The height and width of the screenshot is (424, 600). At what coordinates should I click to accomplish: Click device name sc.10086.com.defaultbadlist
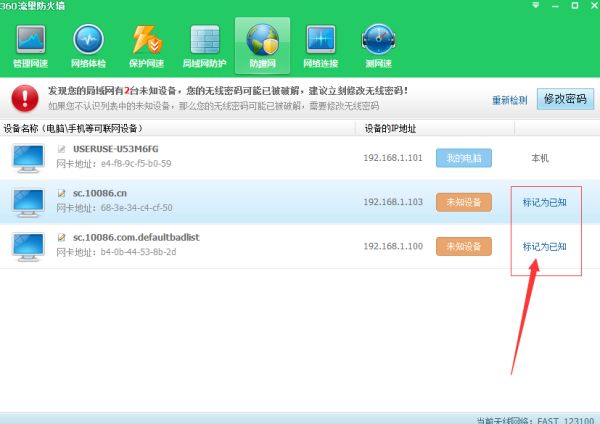click(136, 237)
